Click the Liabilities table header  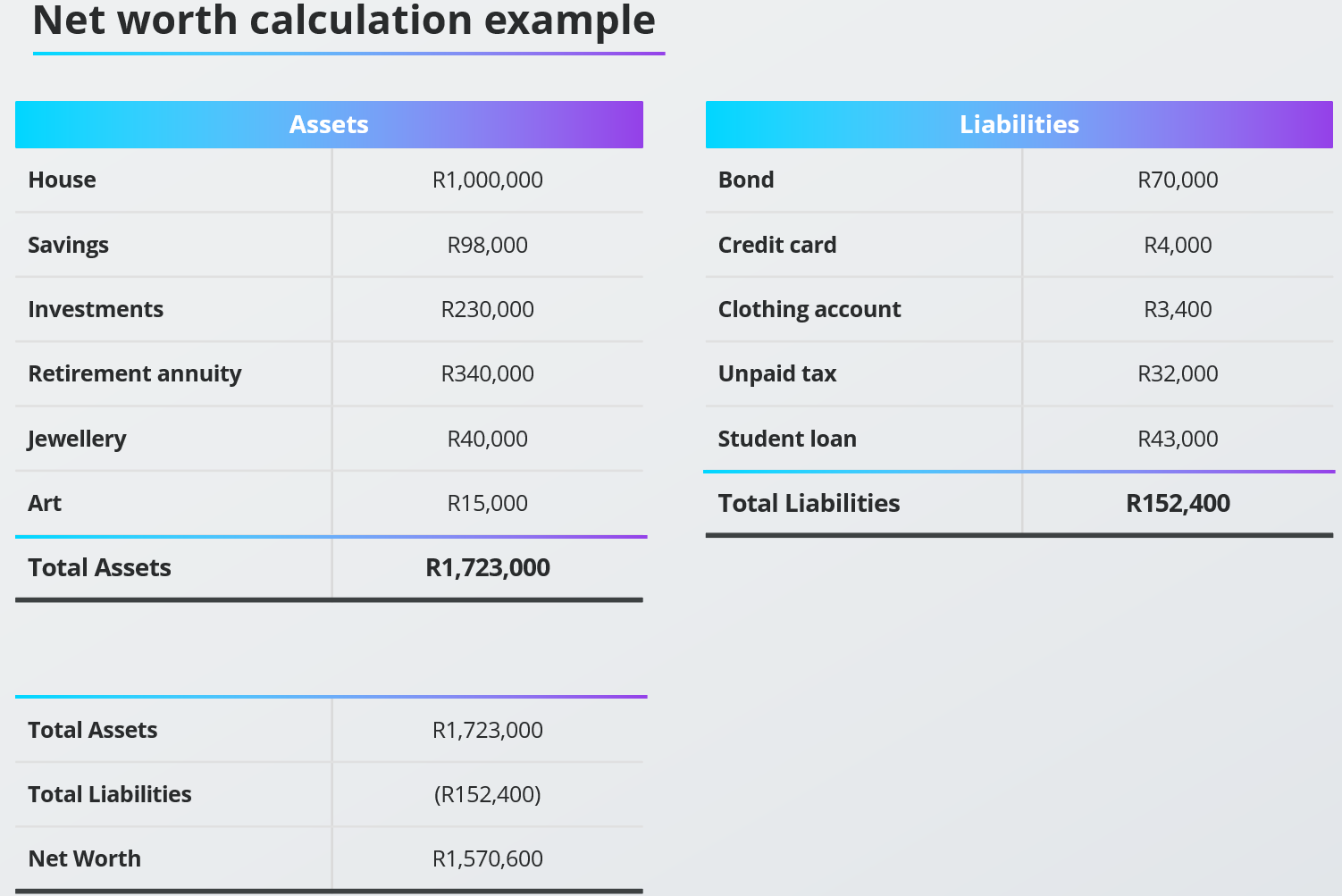click(1019, 124)
